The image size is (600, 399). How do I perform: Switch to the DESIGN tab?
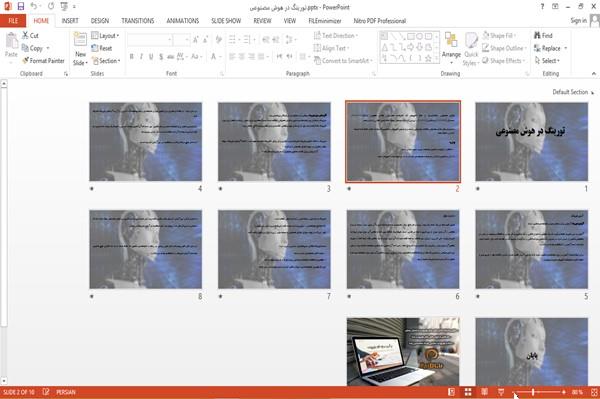tap(100, 21)
